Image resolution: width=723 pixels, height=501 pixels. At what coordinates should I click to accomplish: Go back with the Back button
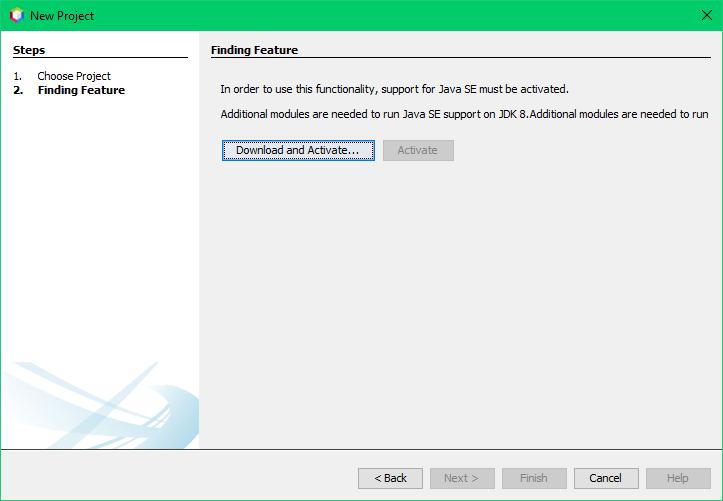390,478
